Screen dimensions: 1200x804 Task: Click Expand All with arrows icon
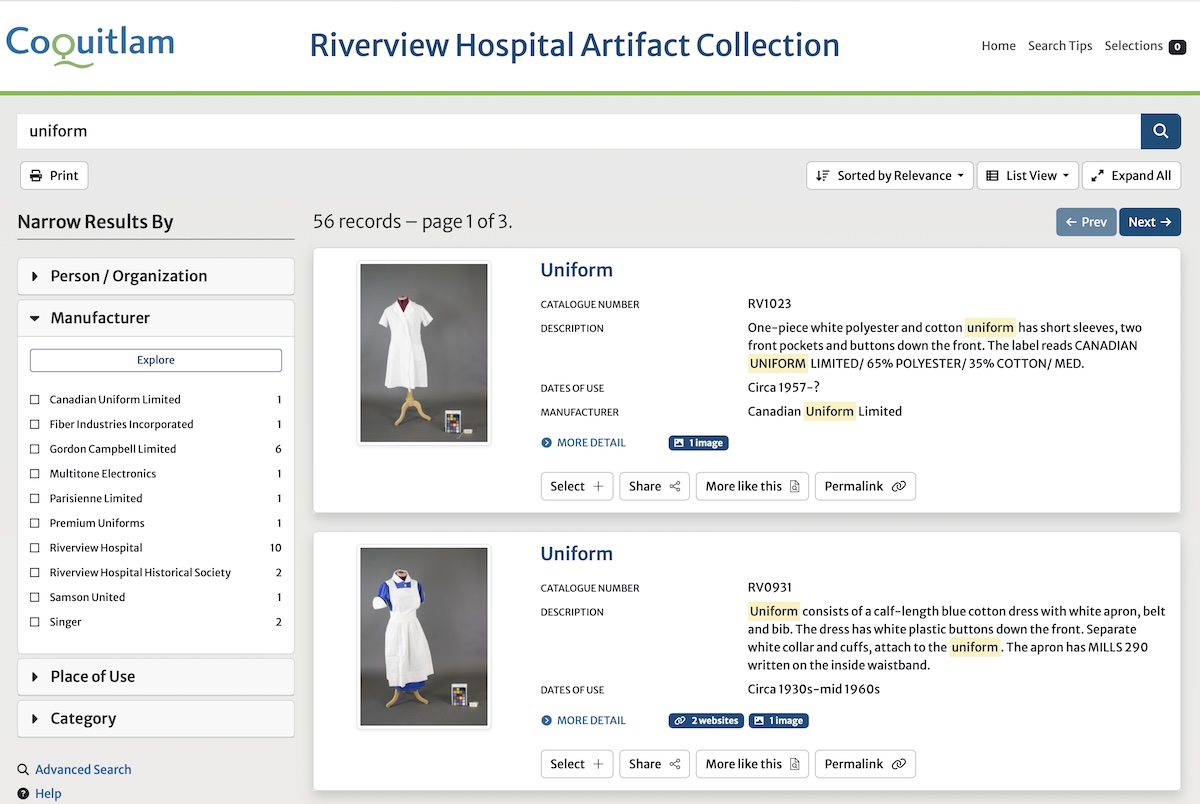pyautogui.click(x=1131, y=176)
